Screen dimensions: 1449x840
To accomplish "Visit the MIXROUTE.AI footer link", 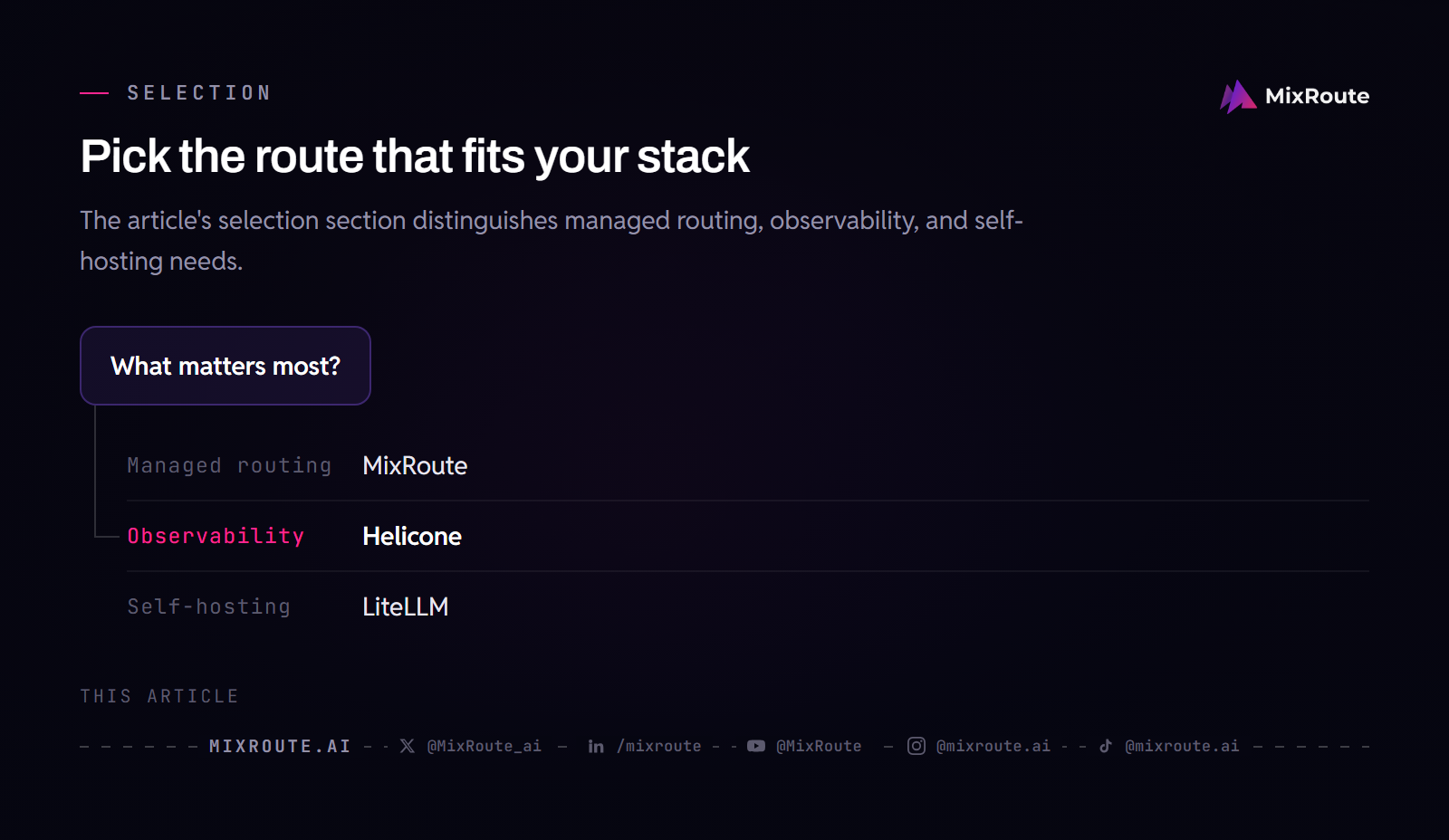I will pos(280,746).
